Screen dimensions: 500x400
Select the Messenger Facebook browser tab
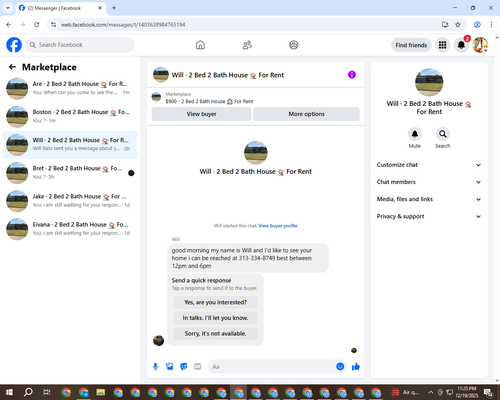pyautogui.click(x=61, y=8)
